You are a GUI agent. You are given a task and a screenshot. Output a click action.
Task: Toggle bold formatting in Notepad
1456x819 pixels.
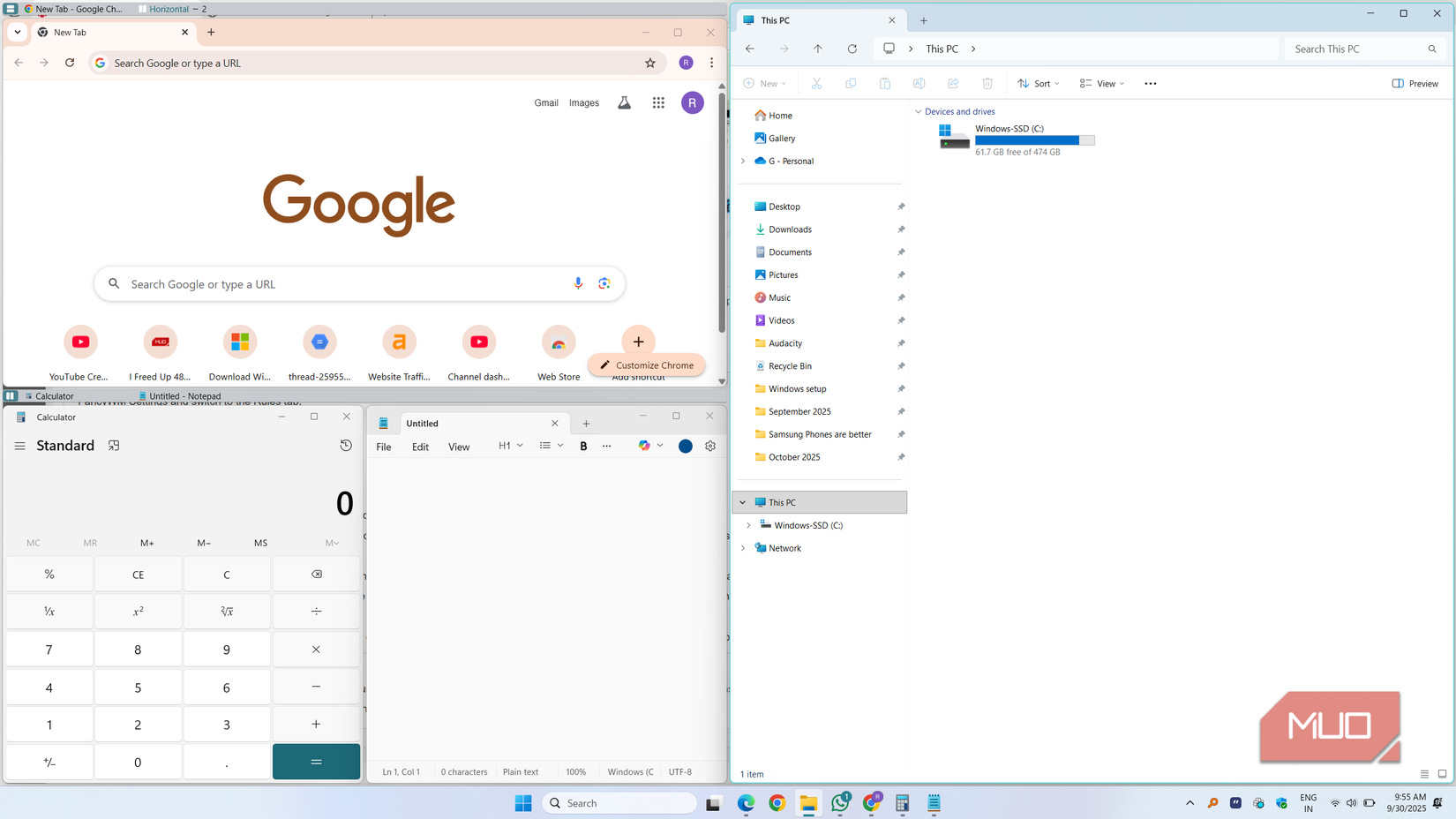[583, 446]
